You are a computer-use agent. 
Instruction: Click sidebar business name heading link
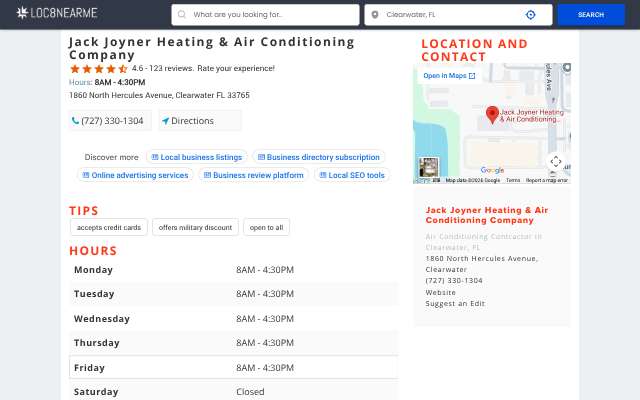tap(487, 215)
